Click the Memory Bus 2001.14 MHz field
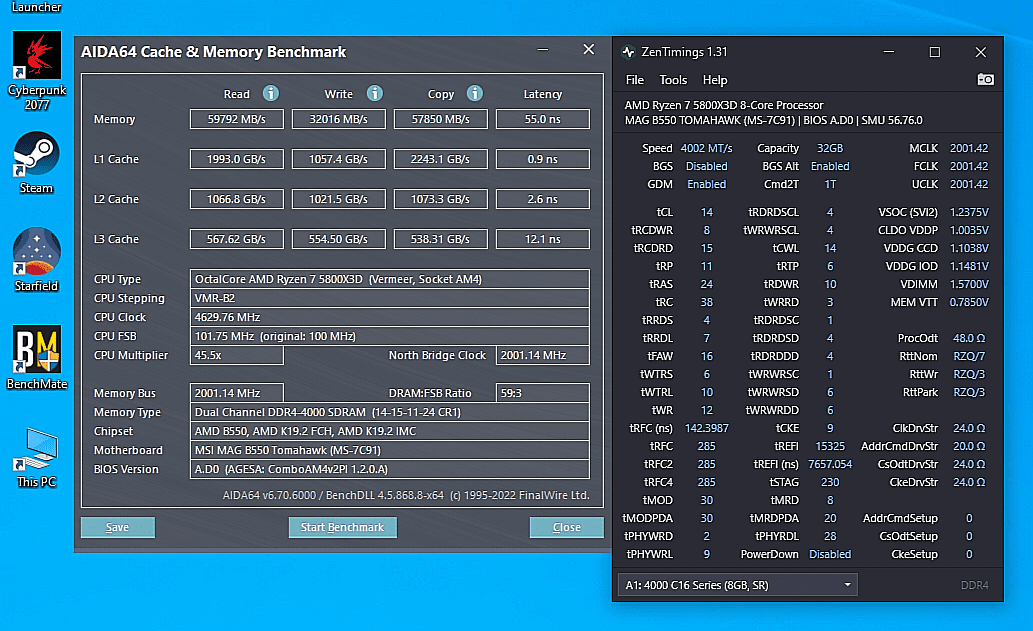1033x631 pixels. point(237,393)
